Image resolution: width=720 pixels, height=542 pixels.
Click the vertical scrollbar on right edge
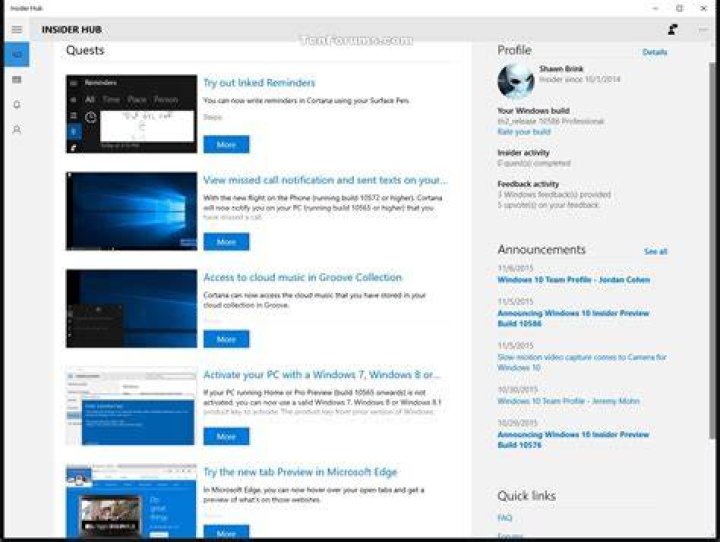712,250
